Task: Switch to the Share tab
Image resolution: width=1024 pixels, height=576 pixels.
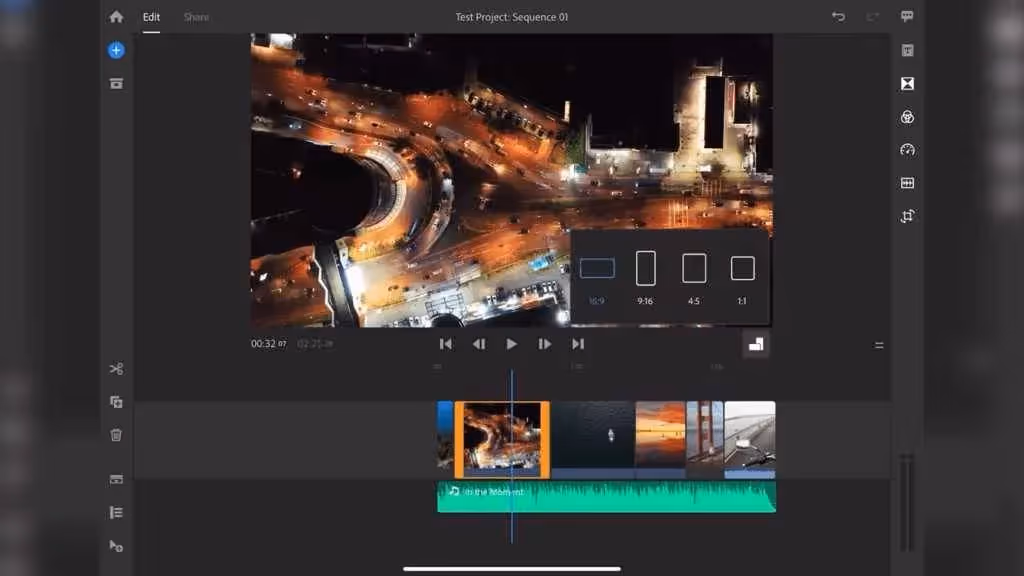Action: (x=196, y=16)
